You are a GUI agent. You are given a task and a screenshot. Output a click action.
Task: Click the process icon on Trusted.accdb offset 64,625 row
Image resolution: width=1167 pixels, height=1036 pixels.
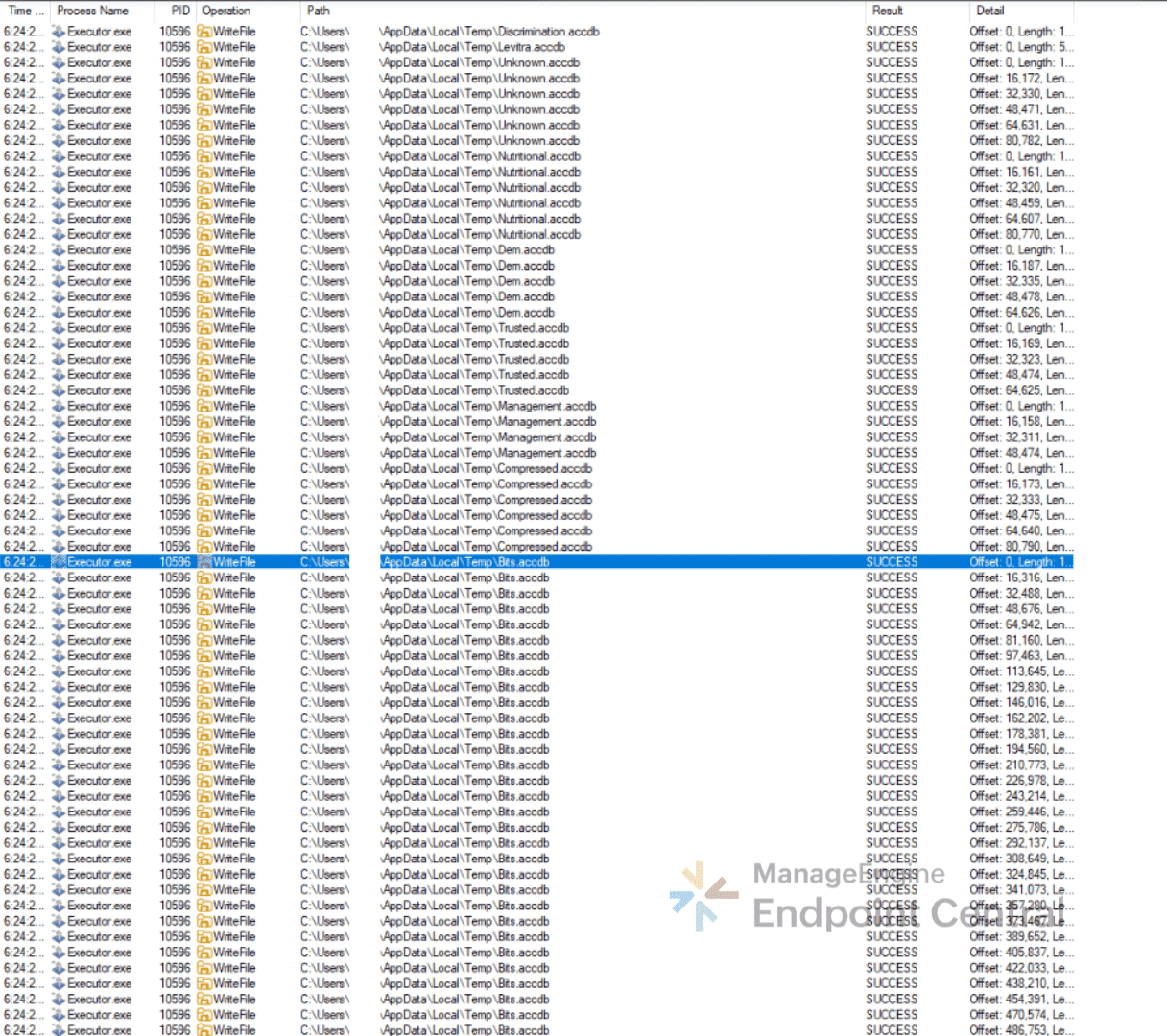coord(59,390)
